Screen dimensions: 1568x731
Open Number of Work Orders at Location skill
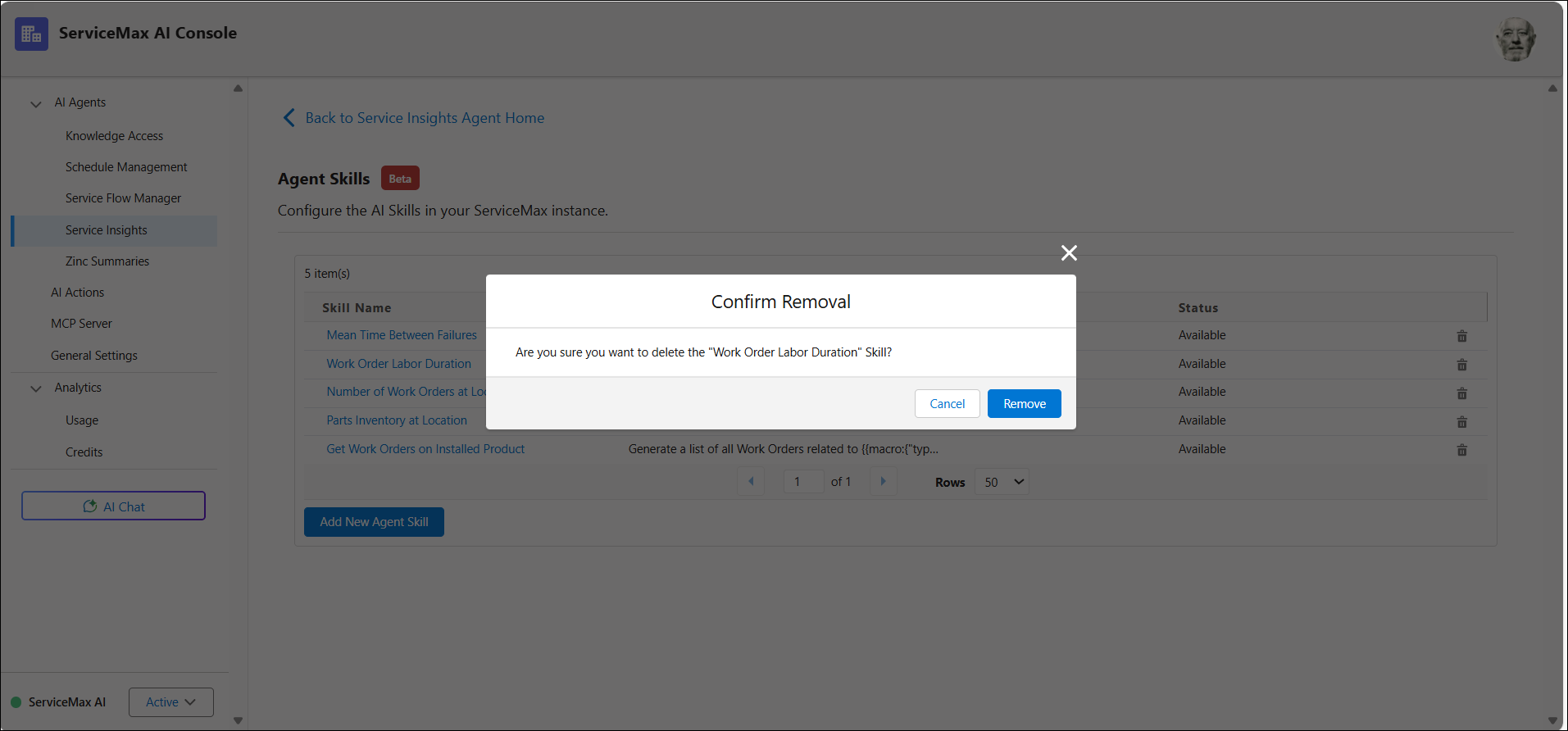[406, 392]
